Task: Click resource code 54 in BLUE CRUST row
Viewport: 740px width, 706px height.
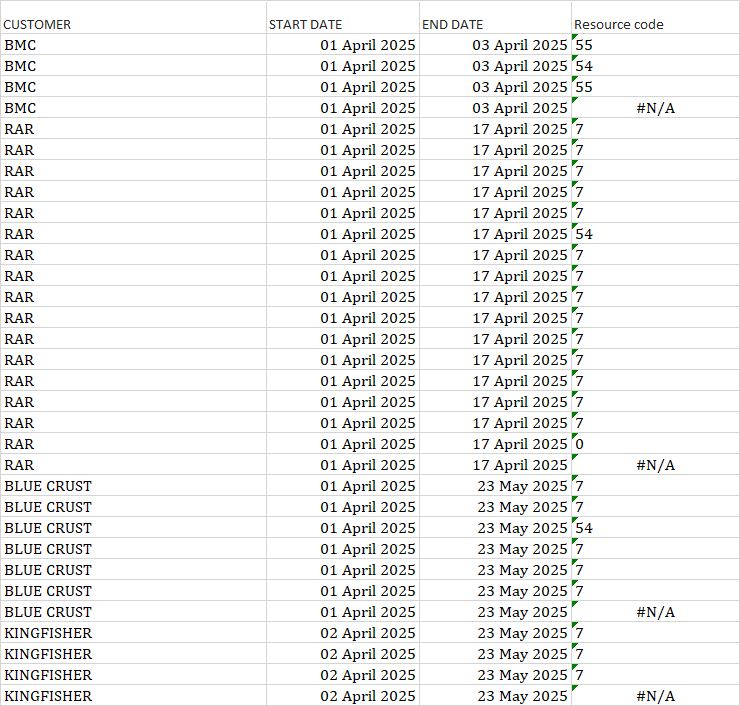Action: [x=656, y=528]
